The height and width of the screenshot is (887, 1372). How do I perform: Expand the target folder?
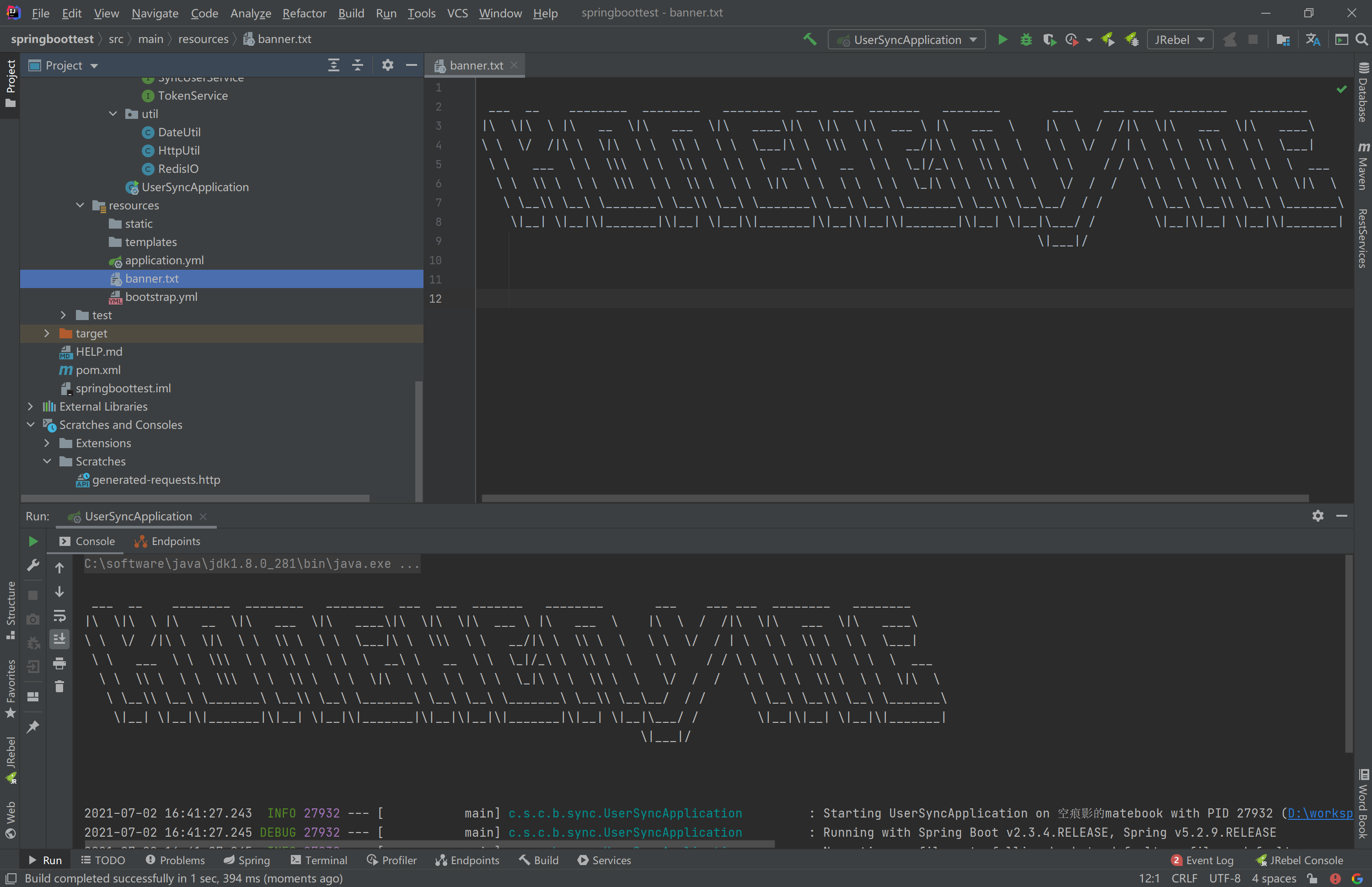47,333
